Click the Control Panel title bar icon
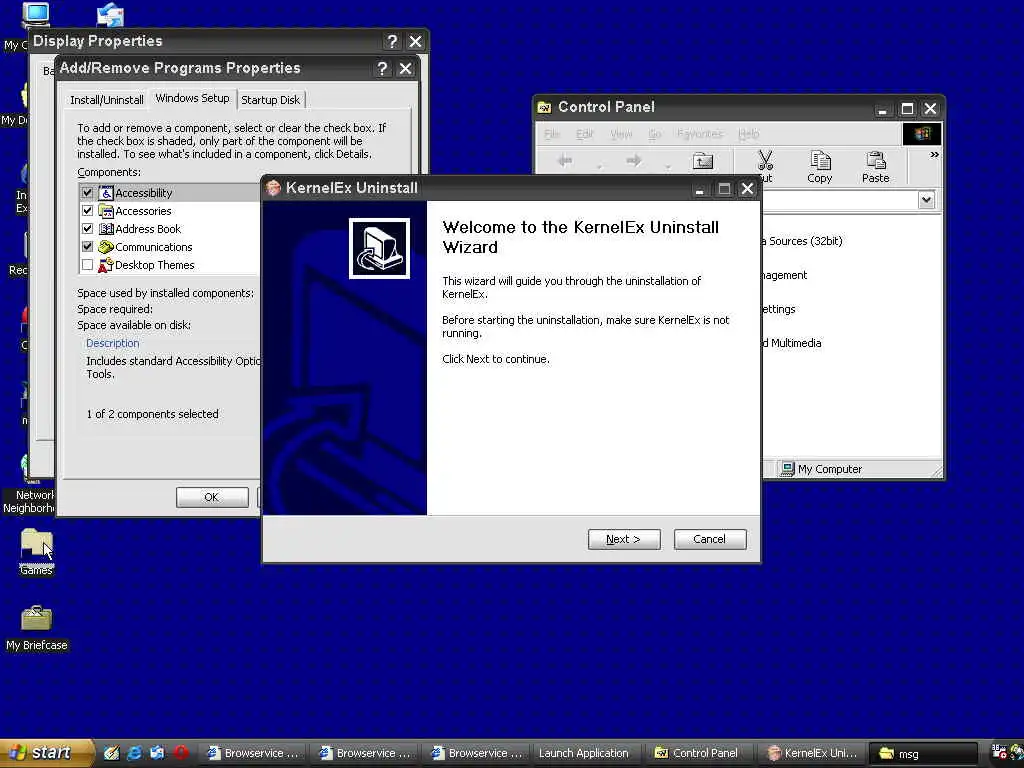This screenshot has height=768, width=1024. tap(544, 108)
